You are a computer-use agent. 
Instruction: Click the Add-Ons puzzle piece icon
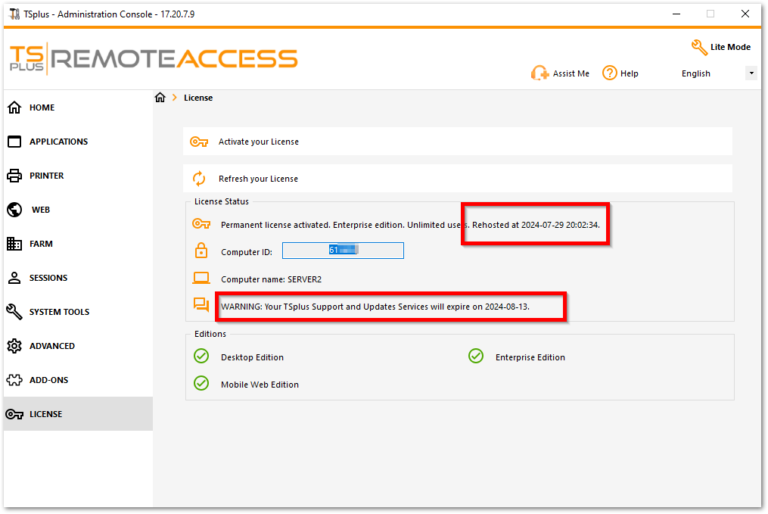14,380
